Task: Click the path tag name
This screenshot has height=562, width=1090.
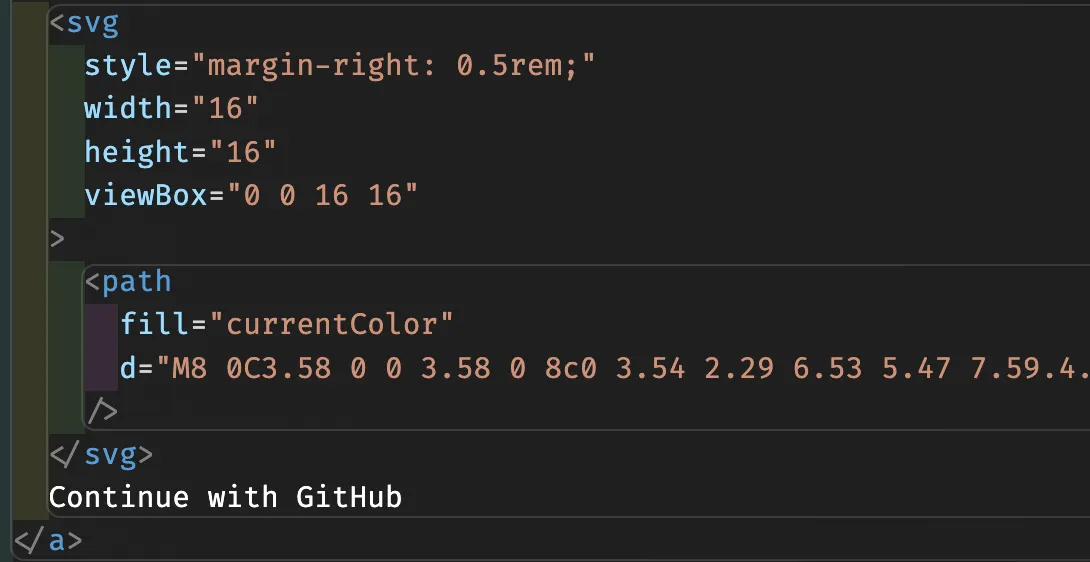Action: click(x=136, y=282)
